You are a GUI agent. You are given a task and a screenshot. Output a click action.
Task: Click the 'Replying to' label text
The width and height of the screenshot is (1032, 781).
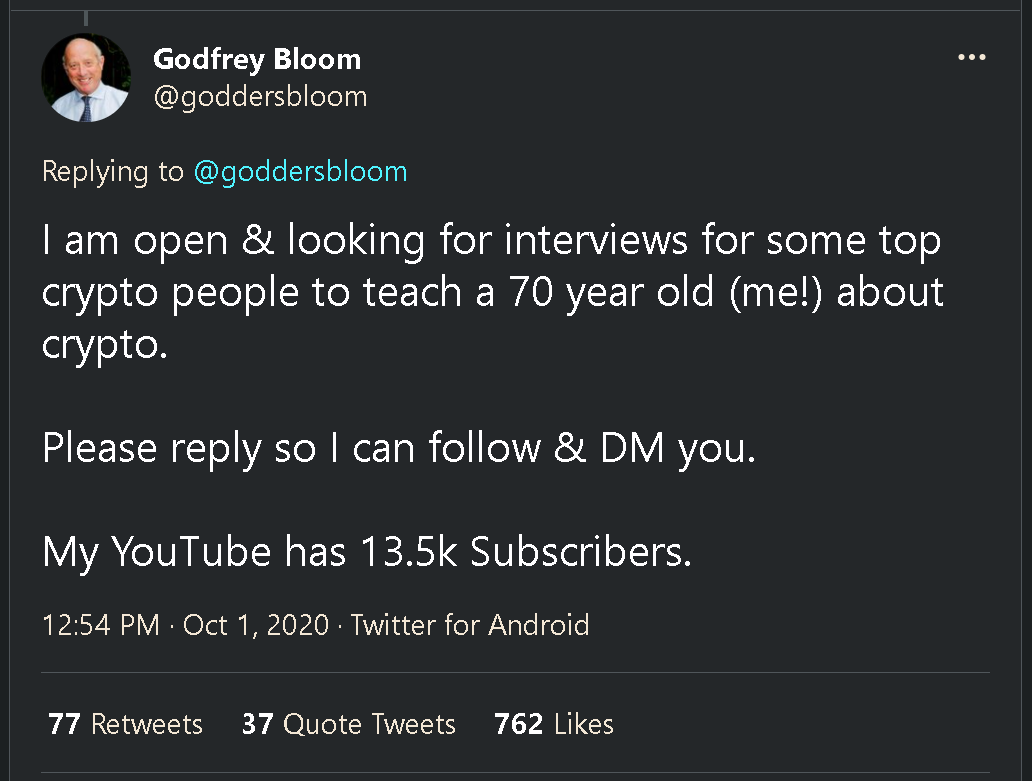[113, 171]
